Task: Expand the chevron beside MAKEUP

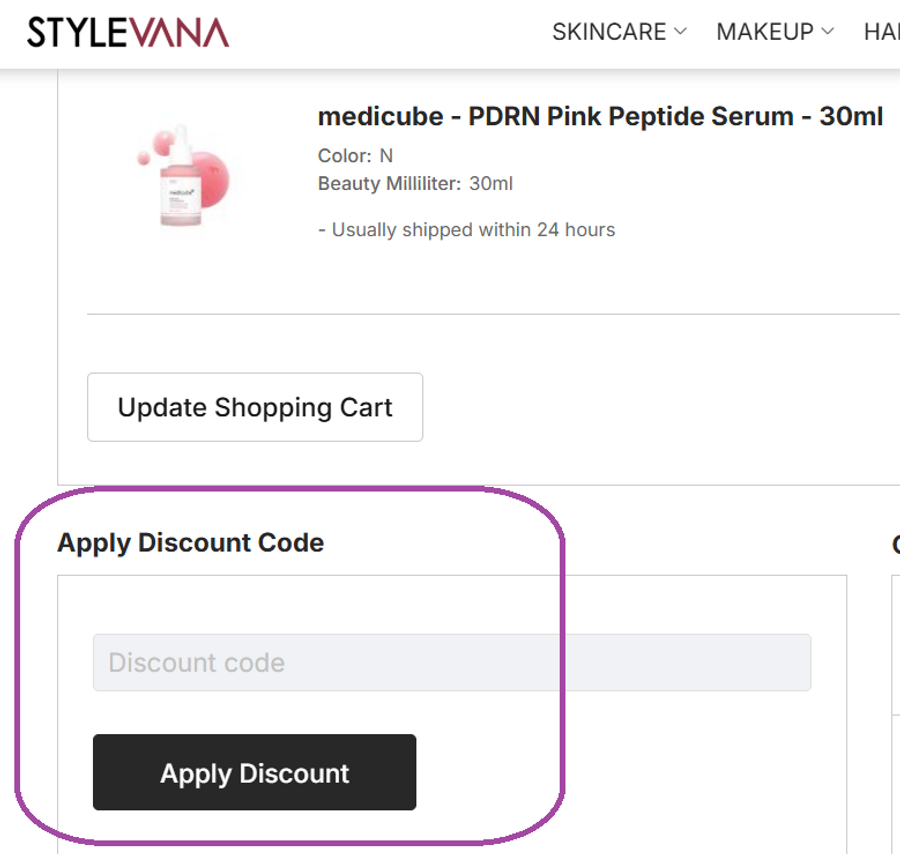Action: pyautogui.click(x=828, y=32)
